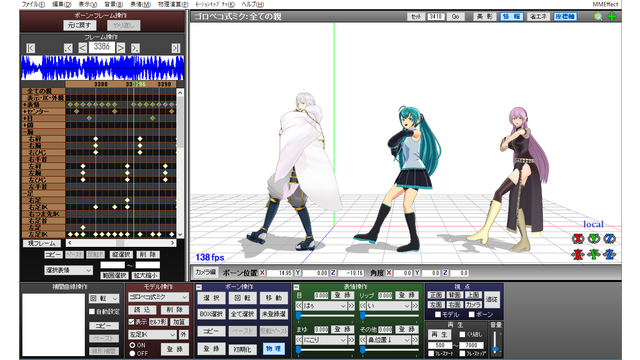Toggle the repeat playback checkbox

coord(462,334)
